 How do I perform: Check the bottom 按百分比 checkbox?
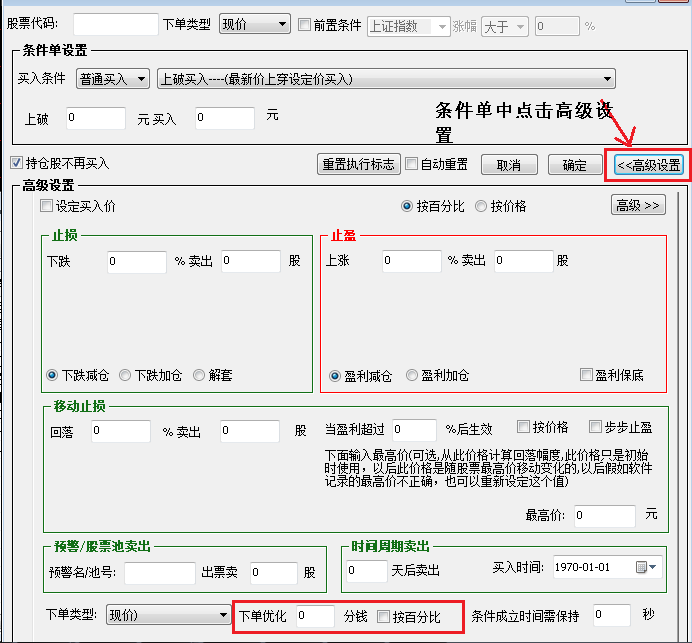tap(384, 617)
